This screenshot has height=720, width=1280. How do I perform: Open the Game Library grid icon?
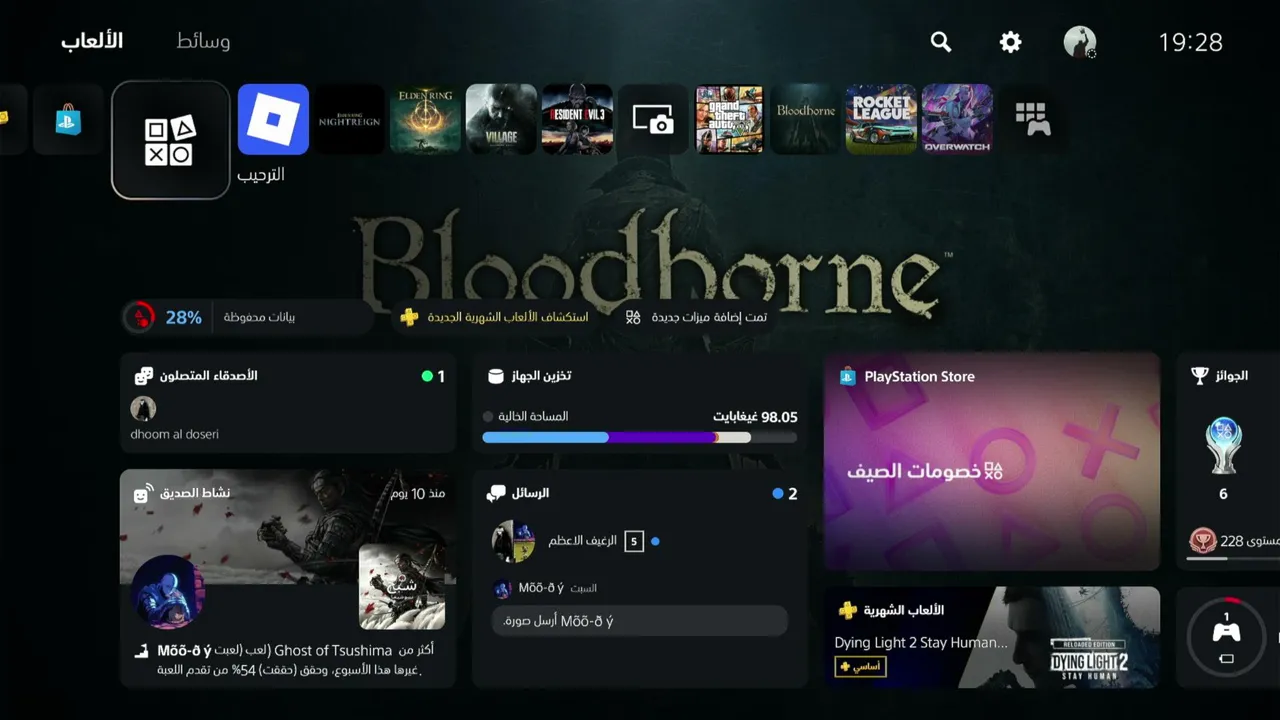[1033, 119]
